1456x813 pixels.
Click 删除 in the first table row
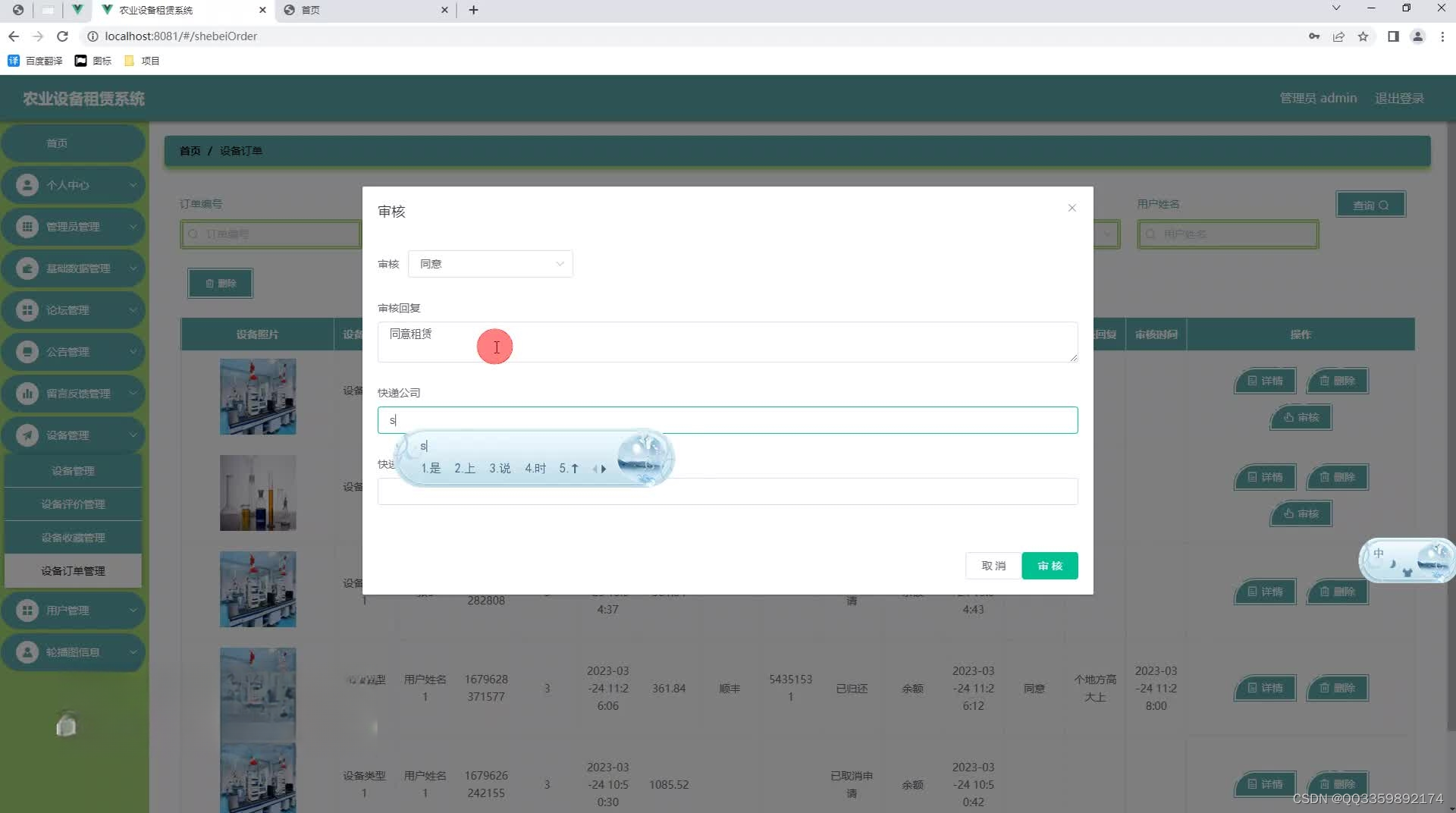pos(1337,381)
